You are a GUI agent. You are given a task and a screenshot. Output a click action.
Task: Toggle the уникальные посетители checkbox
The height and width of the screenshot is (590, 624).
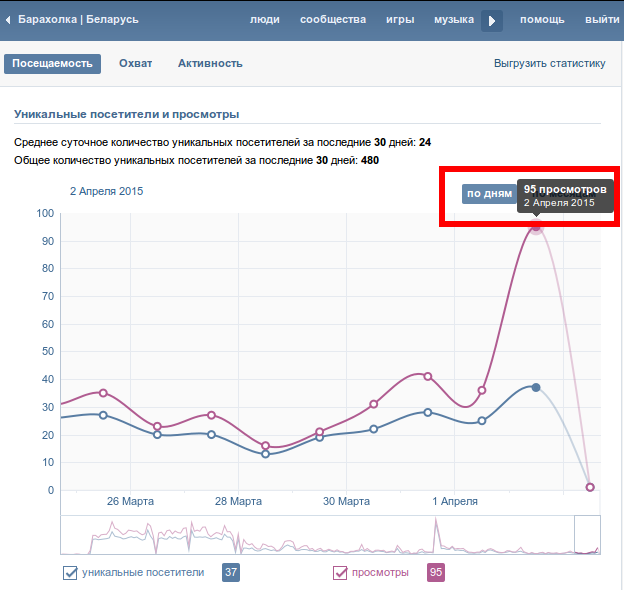(x=70, y=573)
